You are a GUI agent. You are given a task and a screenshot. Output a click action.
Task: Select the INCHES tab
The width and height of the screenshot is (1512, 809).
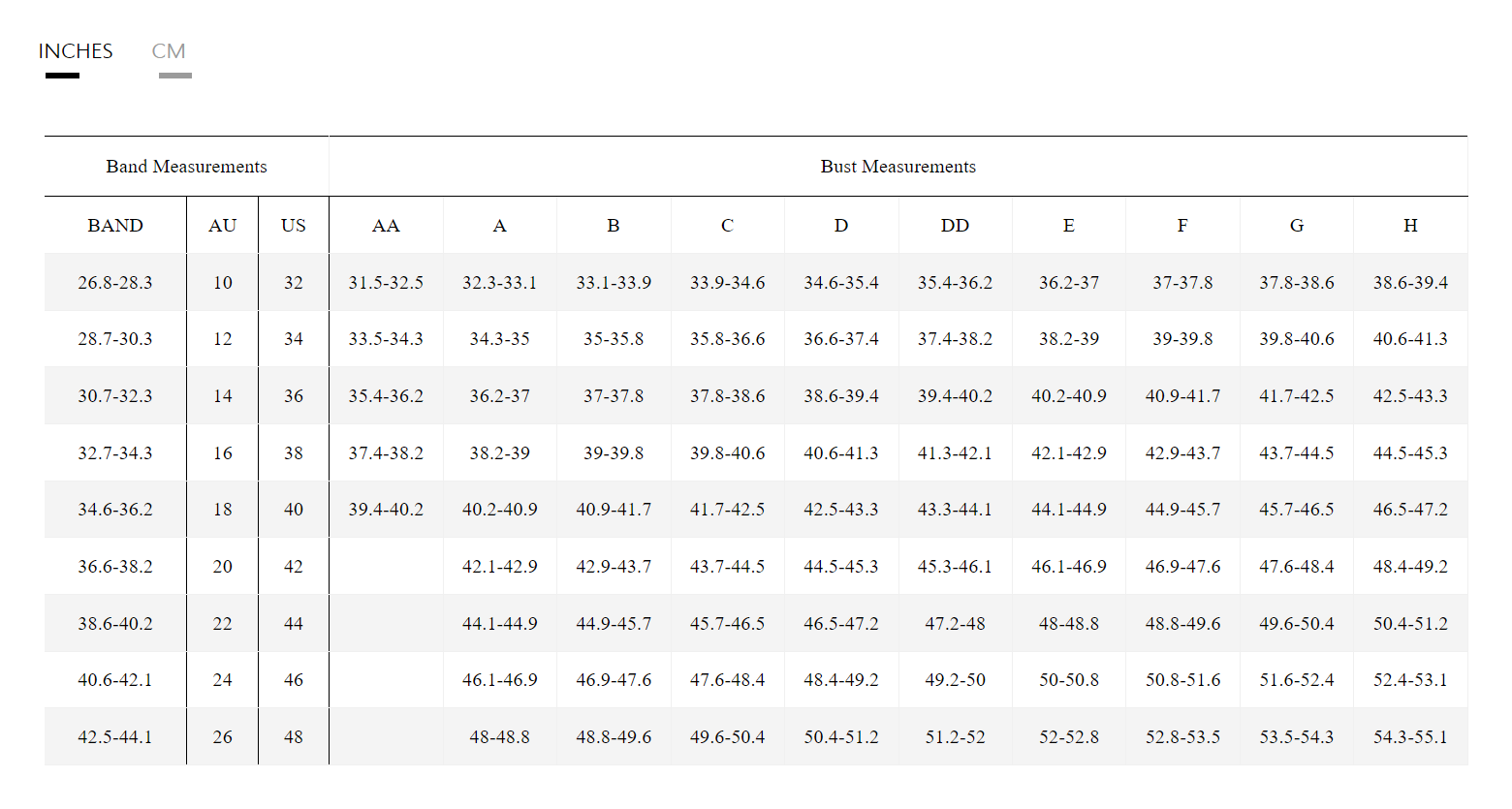tap(76, 52)
